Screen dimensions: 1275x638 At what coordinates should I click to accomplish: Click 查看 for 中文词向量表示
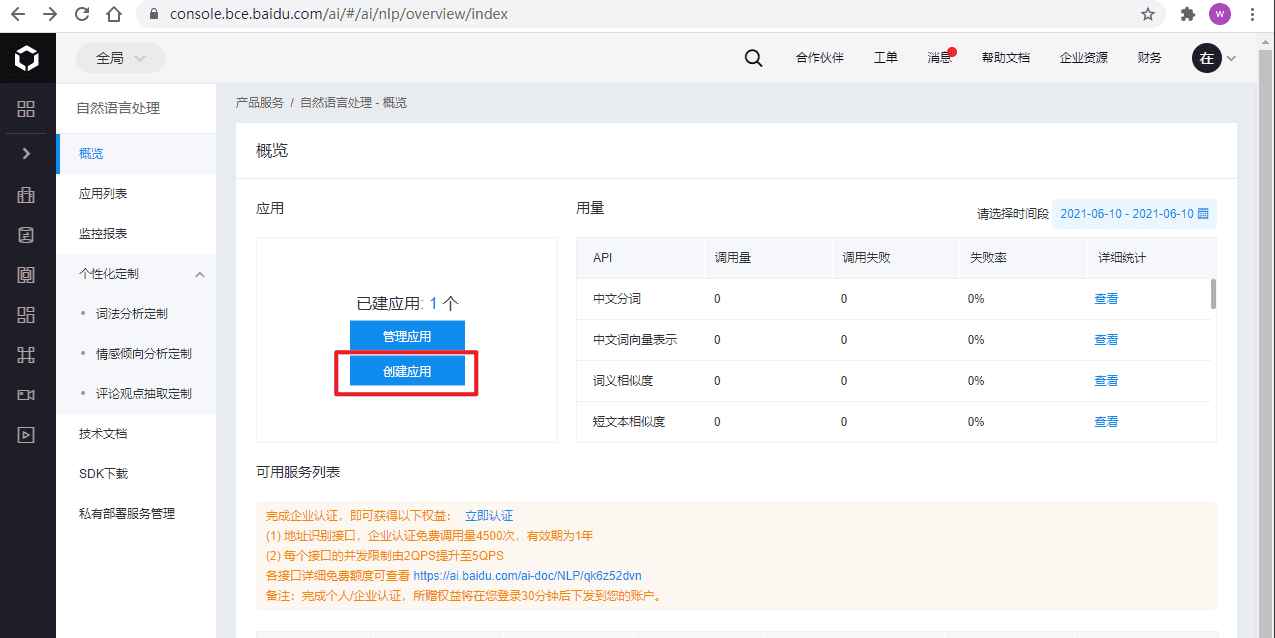click(x=1106, y=340)
